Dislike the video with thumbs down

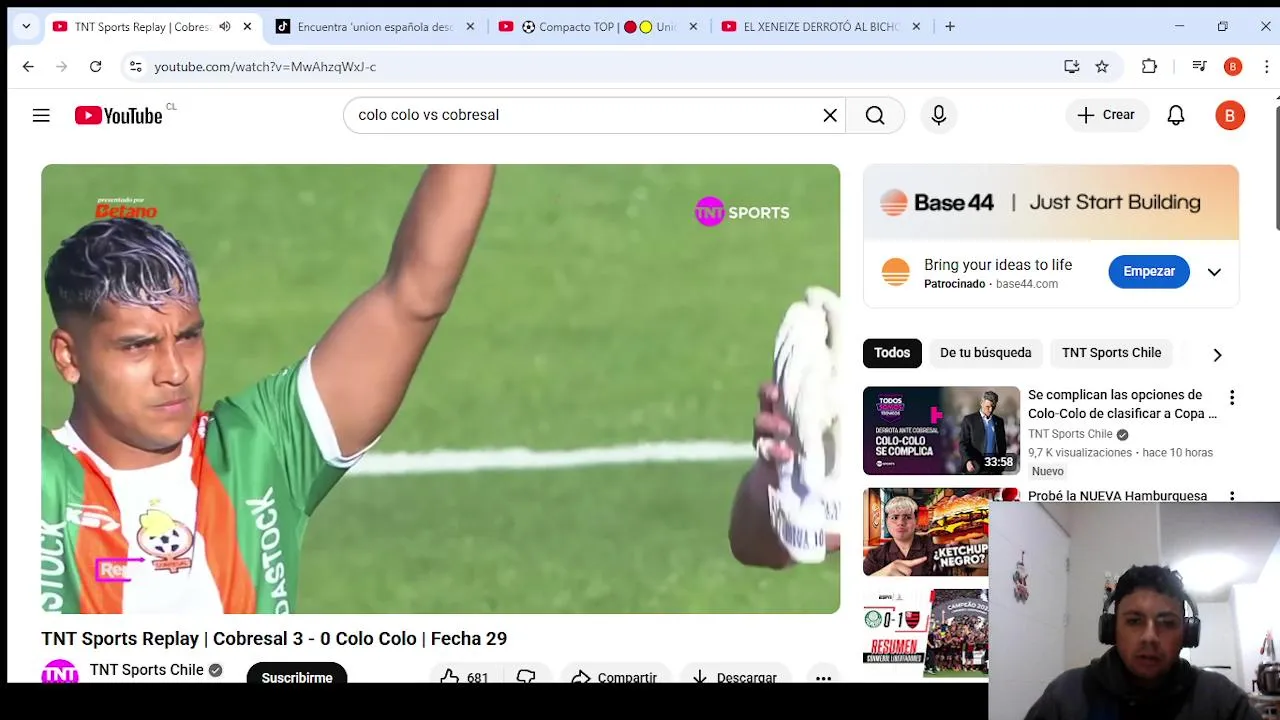coord(526,677)
